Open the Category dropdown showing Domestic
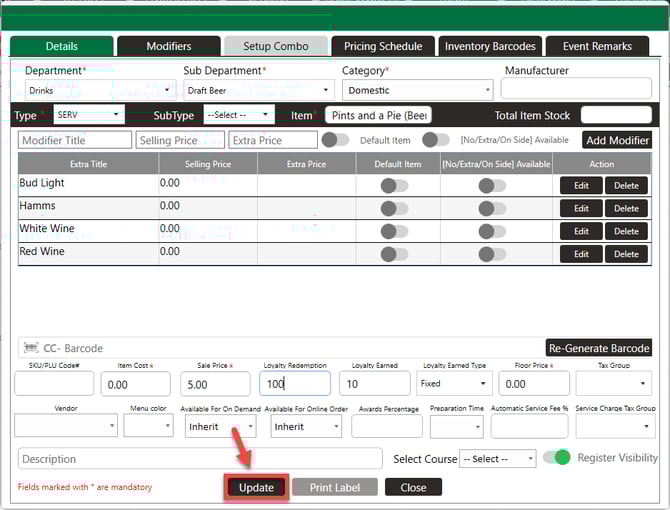Screen dimensions: 670x510 [417, 90]
